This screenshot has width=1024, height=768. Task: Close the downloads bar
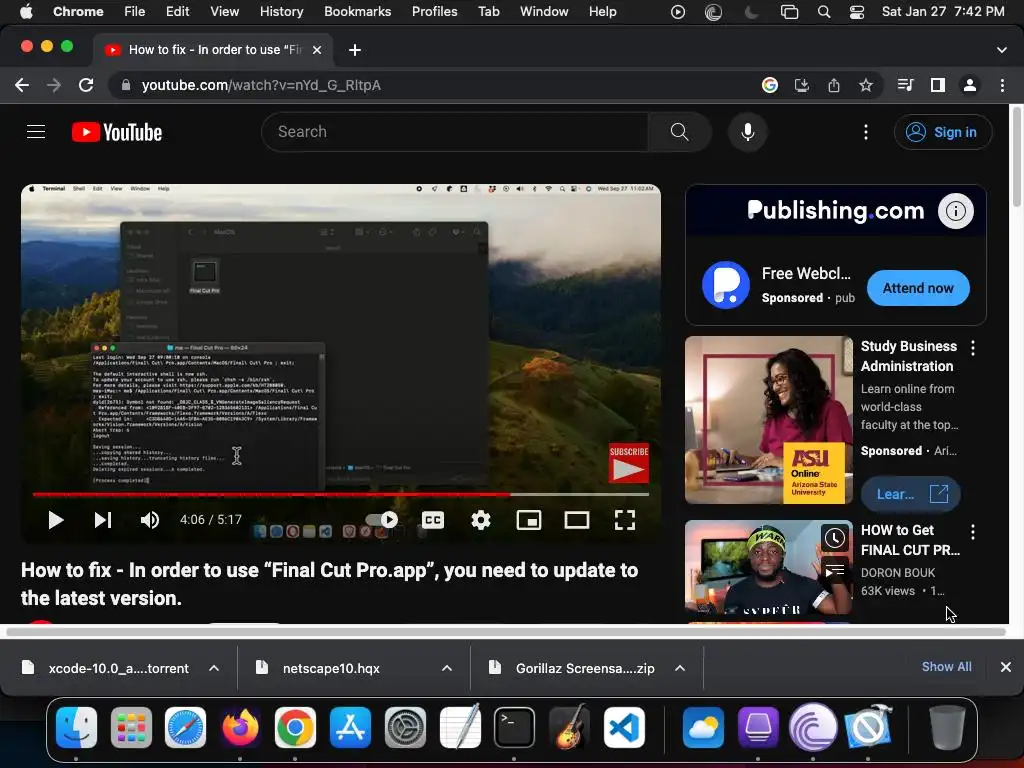pos(1006,667)
